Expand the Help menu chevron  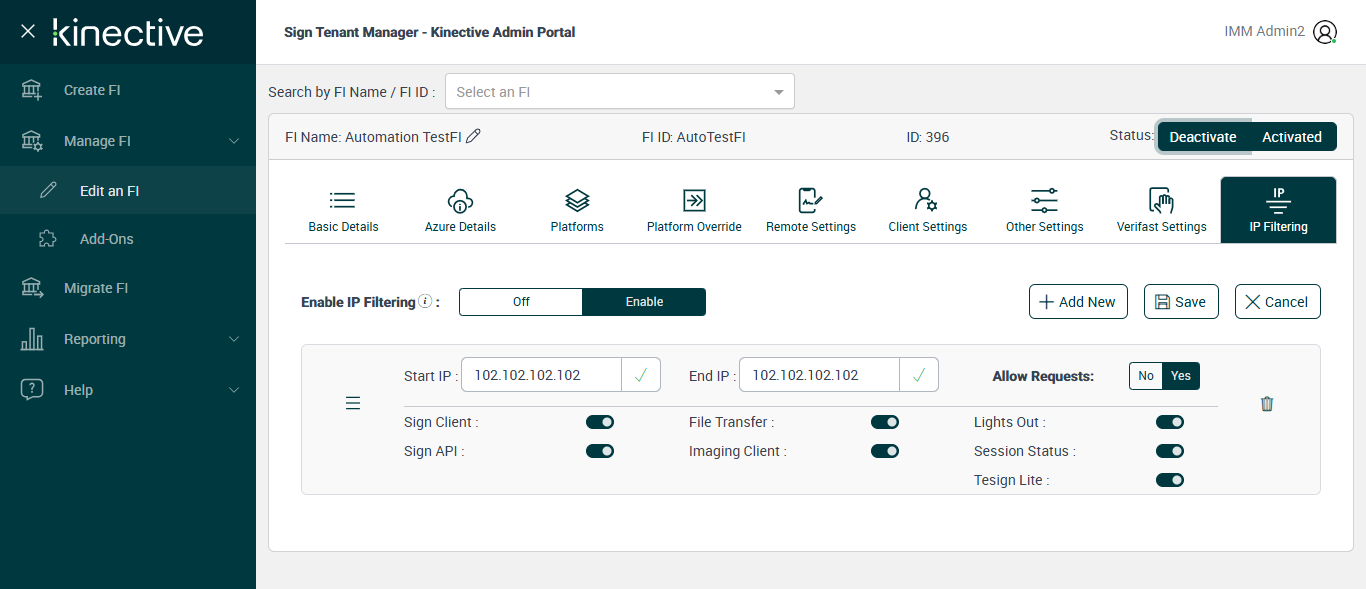tap(234, 390)
